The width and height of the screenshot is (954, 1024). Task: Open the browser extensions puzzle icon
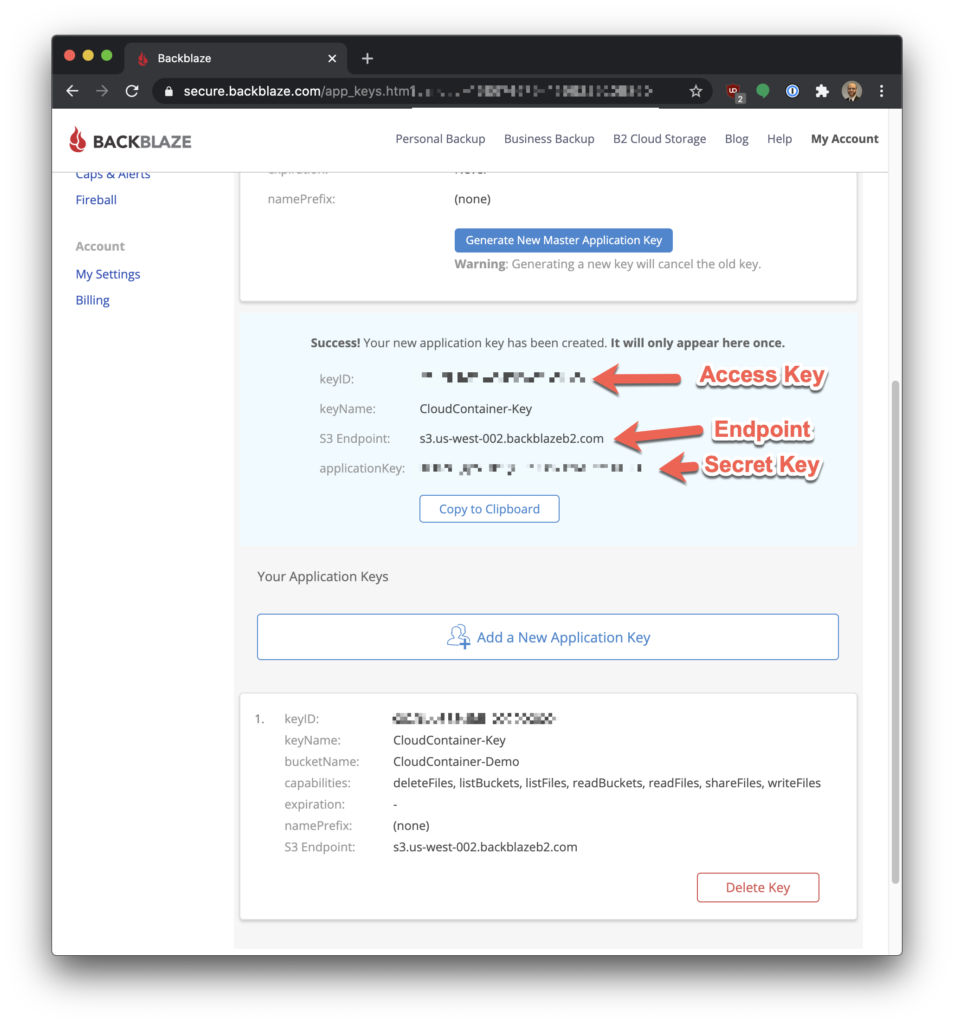tap(822, 91)
